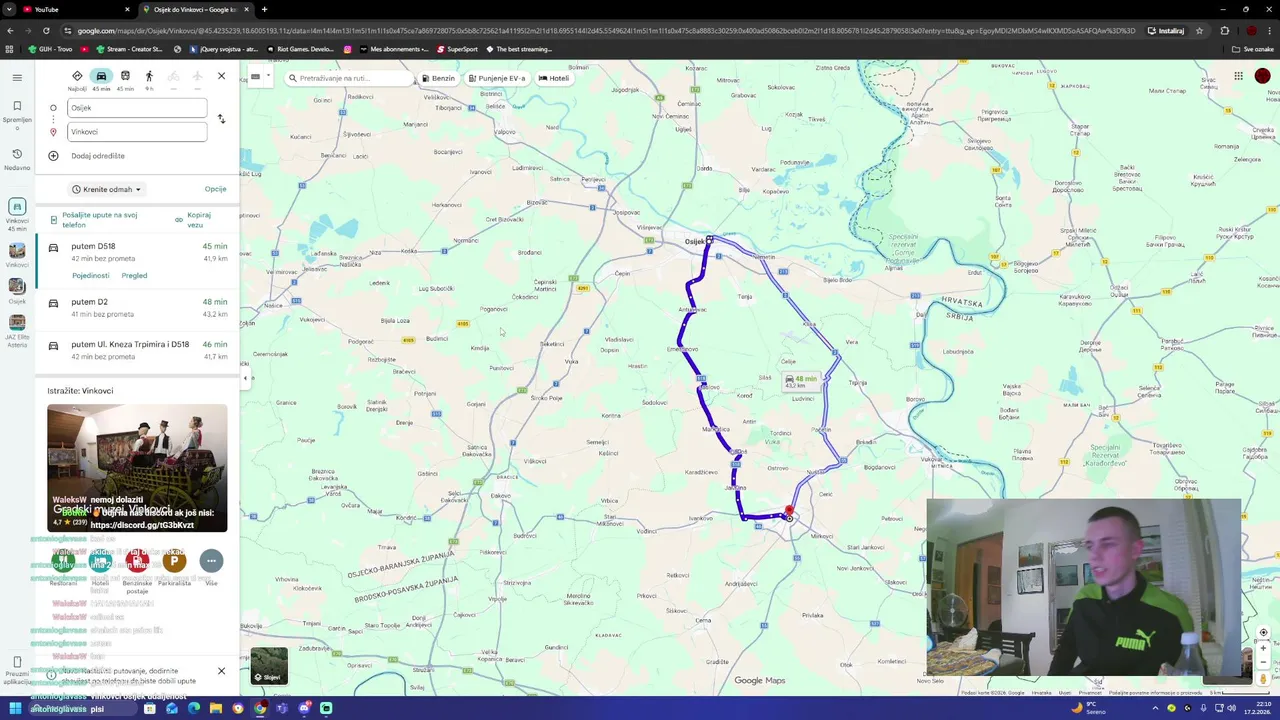The width and height of the screenshot is (1280, 720).
Task: Open the Windows Start menu
Action: point(15,709)
